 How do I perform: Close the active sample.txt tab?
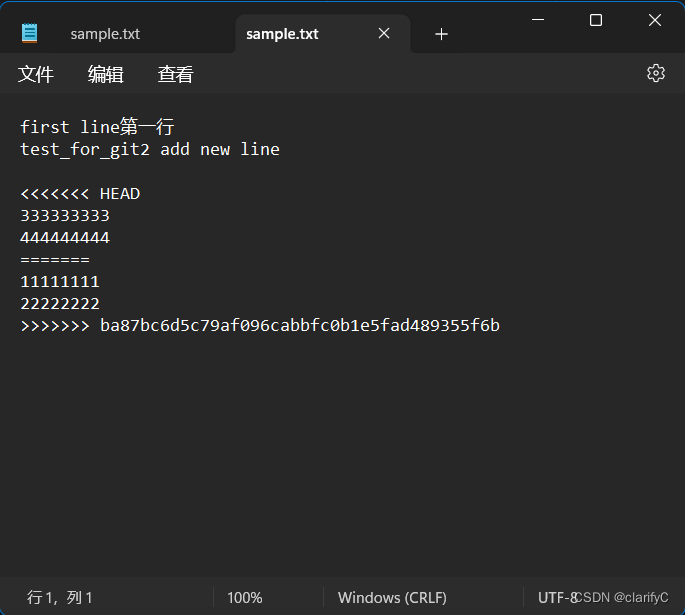click(x=384, y=33)
